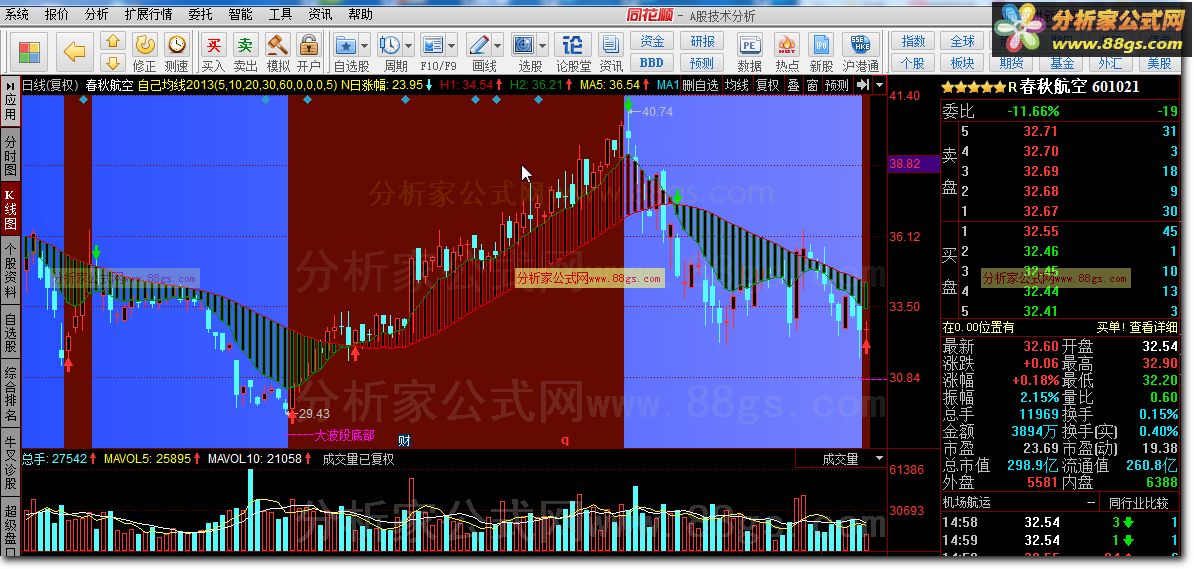Click the 周期 period clock icon

point(391,45)
